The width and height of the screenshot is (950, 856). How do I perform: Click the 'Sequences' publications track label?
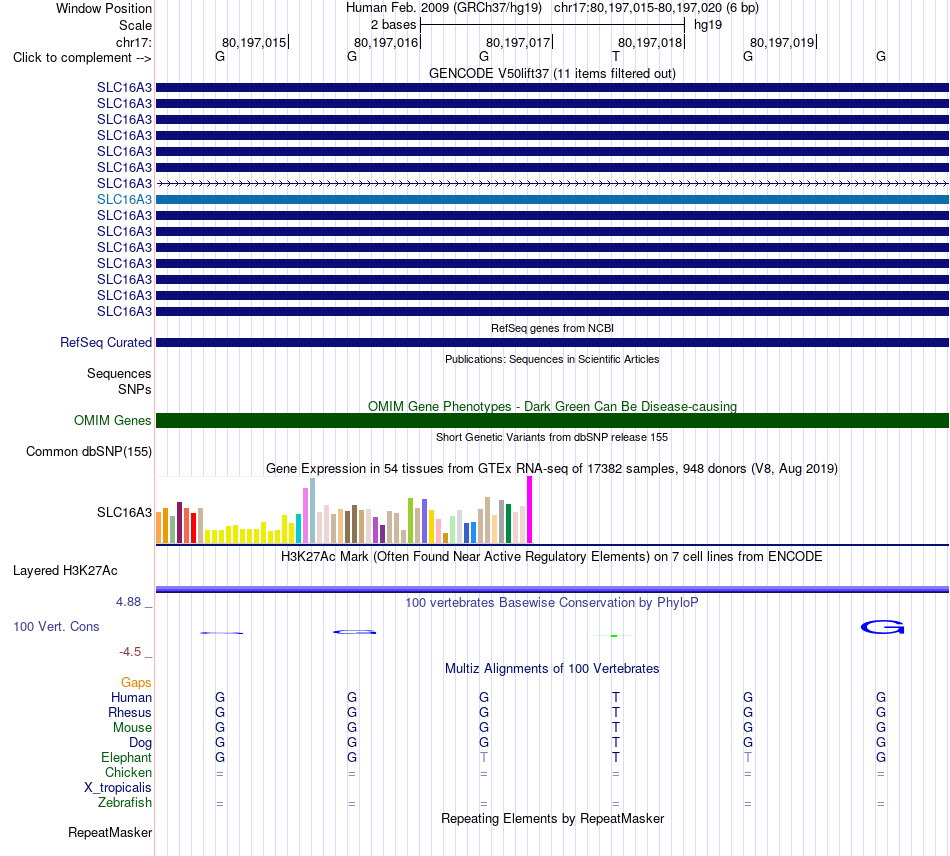(119, 373)
